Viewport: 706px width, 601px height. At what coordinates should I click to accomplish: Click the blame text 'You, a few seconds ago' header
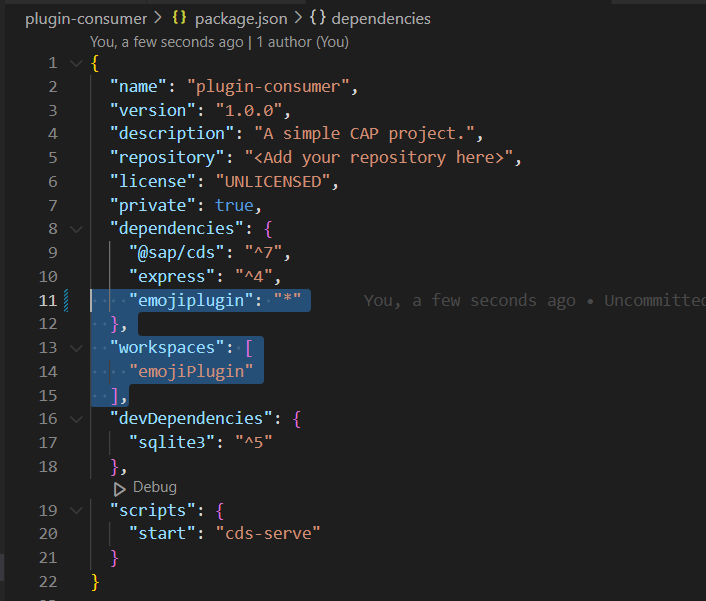tap(167, 42)
